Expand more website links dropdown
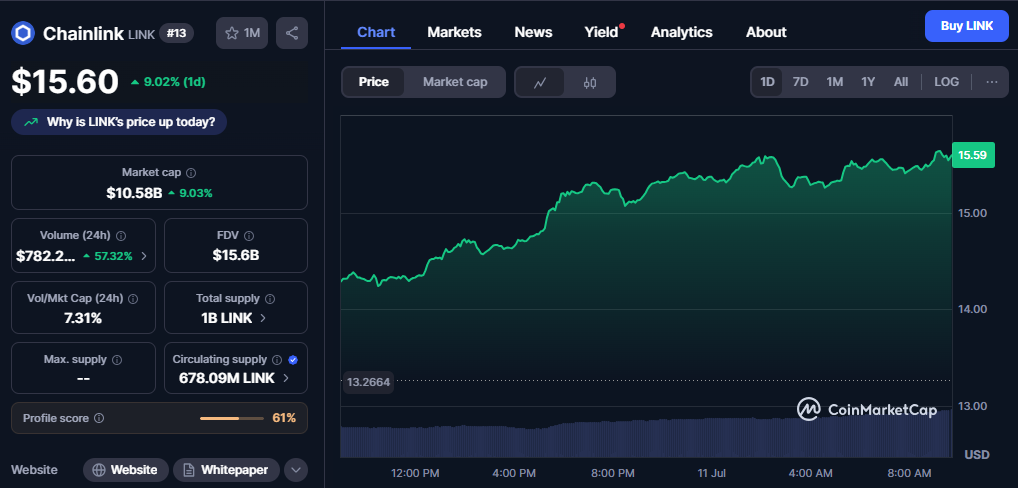The image size is (1018, 488). pos(295,470)
